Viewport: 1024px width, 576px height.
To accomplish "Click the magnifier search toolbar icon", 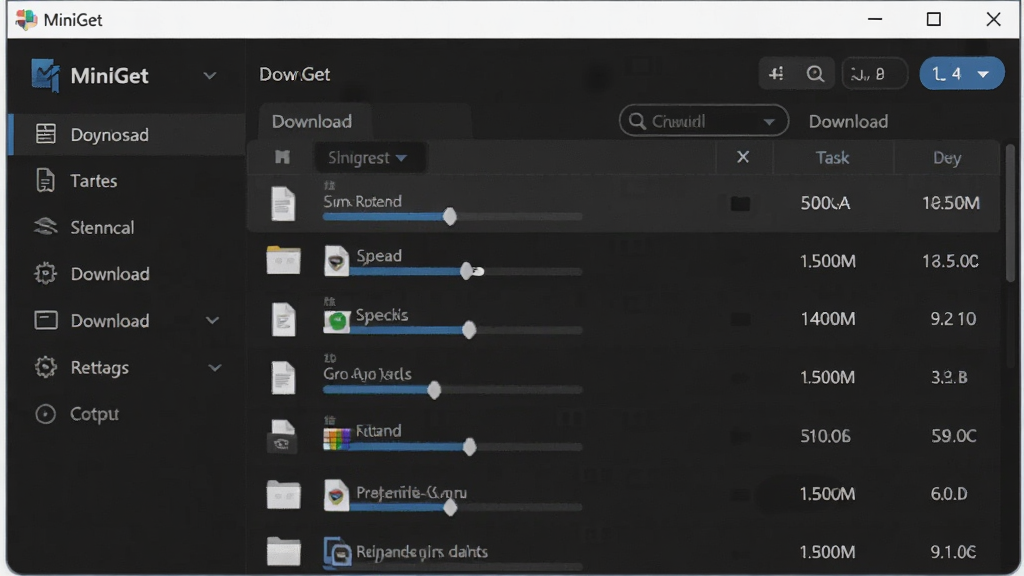I will click(x=815, y=74).
